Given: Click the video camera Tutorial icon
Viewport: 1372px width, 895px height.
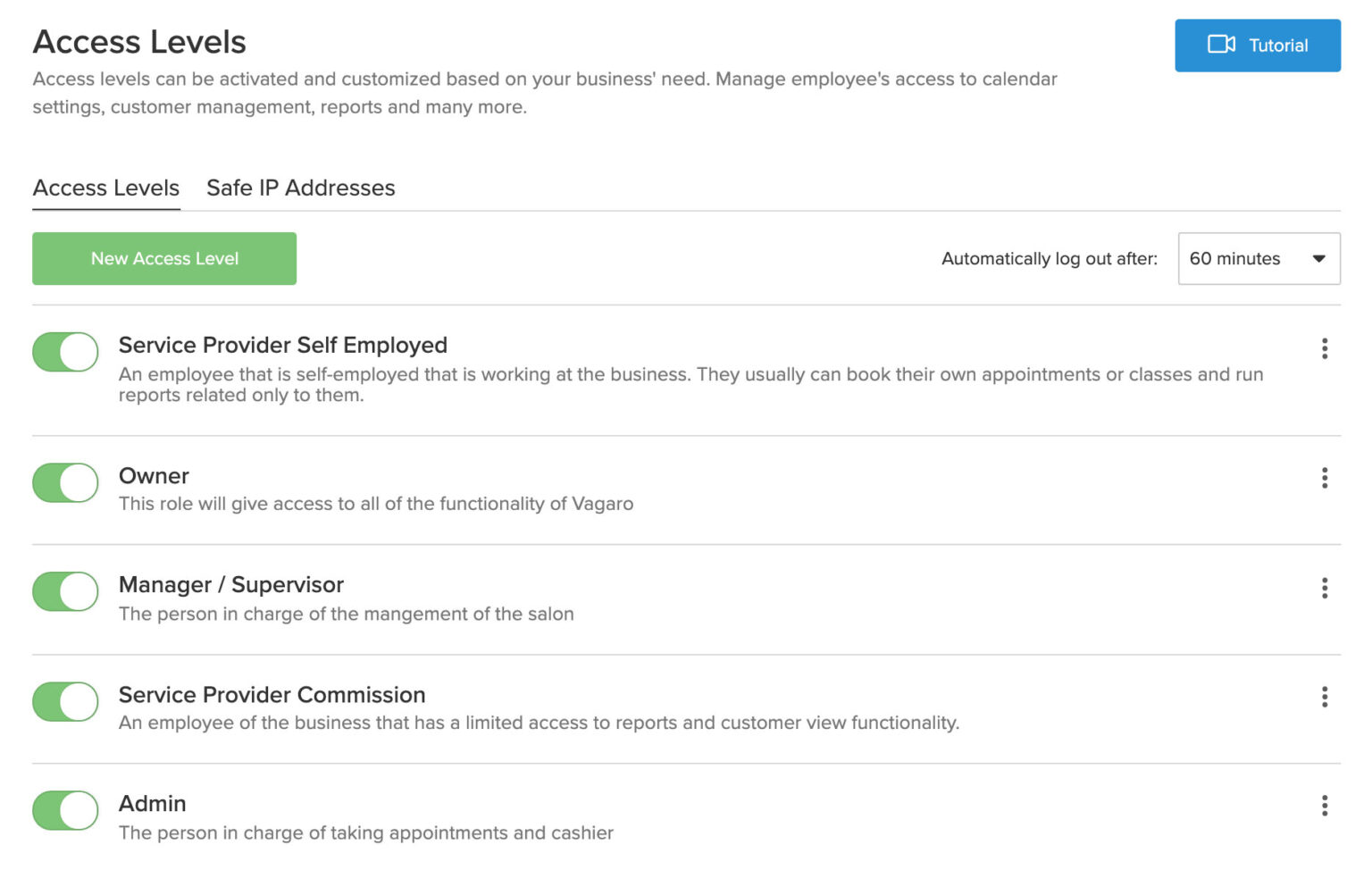Looking at the screenshot, I should [x=1220, y=45].
